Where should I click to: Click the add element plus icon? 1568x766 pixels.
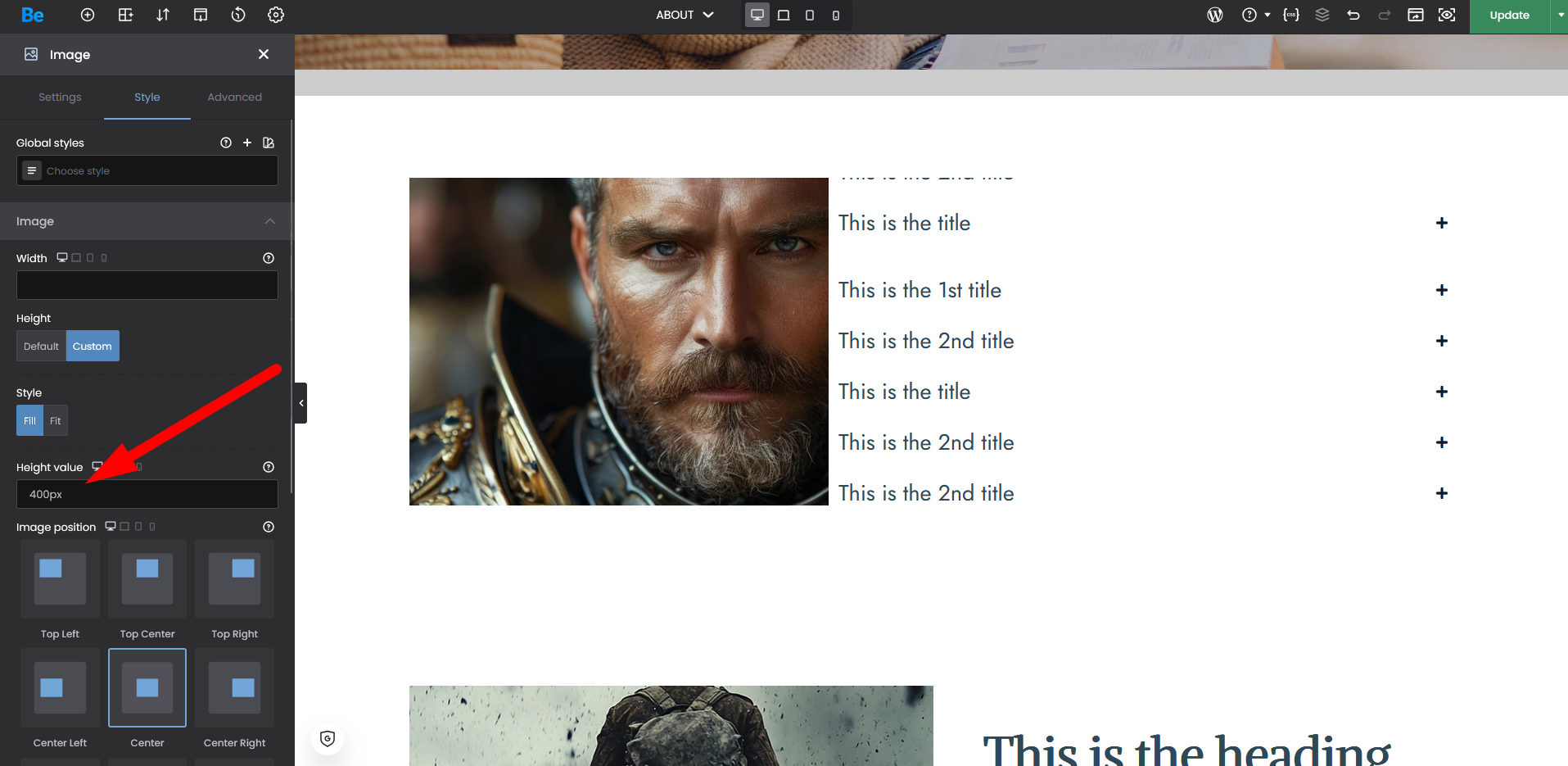88,15
